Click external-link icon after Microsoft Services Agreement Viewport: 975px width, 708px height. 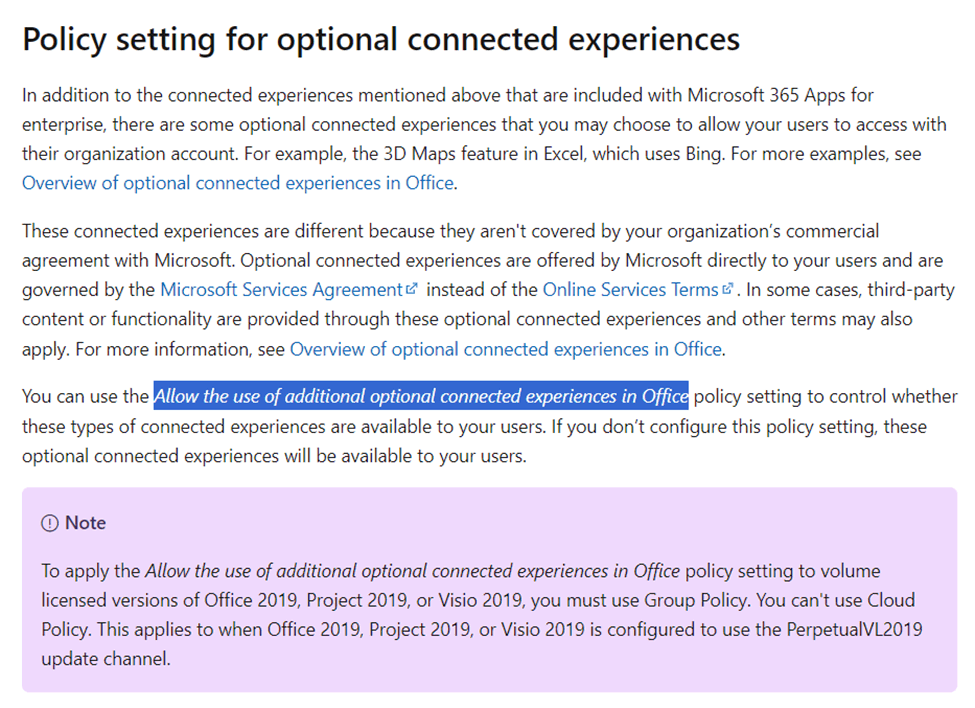pos(412,289)
